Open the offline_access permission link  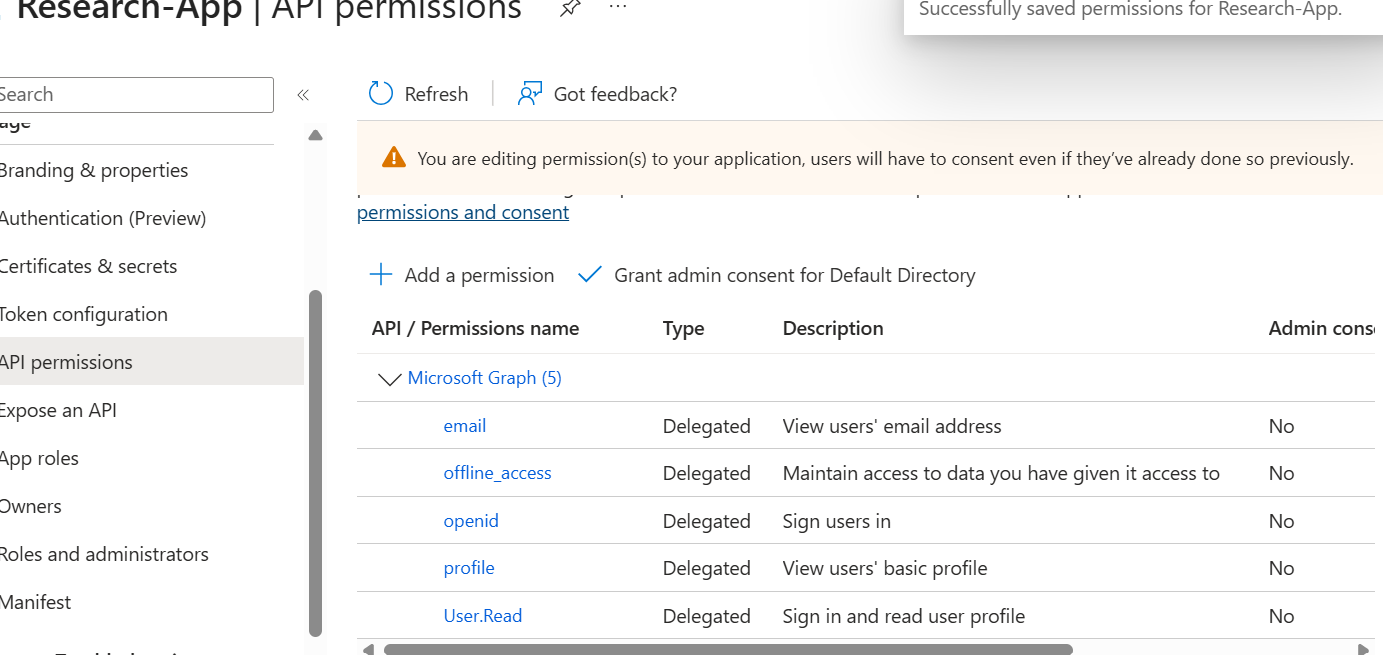498,473
